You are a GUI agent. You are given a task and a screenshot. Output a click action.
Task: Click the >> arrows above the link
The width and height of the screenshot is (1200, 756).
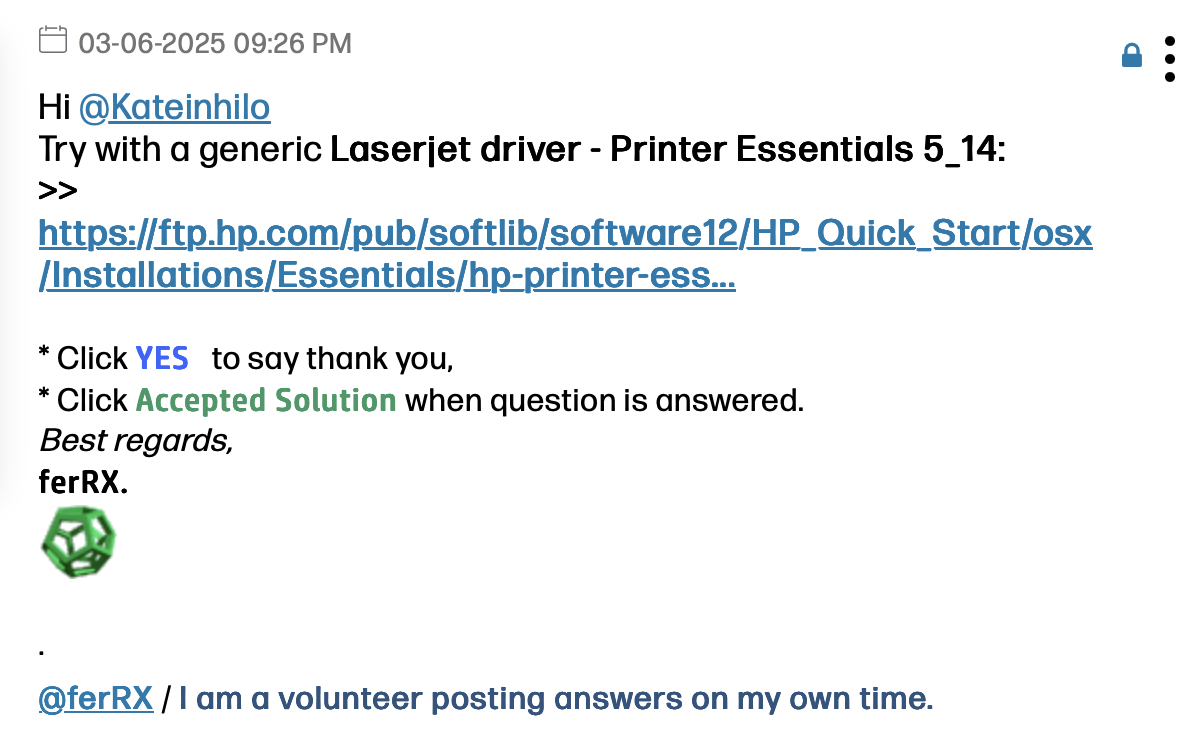click(58, 191)
